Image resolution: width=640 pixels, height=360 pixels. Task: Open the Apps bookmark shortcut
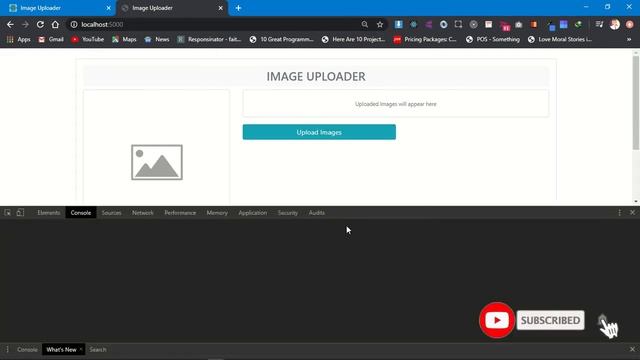pos(18,40)
